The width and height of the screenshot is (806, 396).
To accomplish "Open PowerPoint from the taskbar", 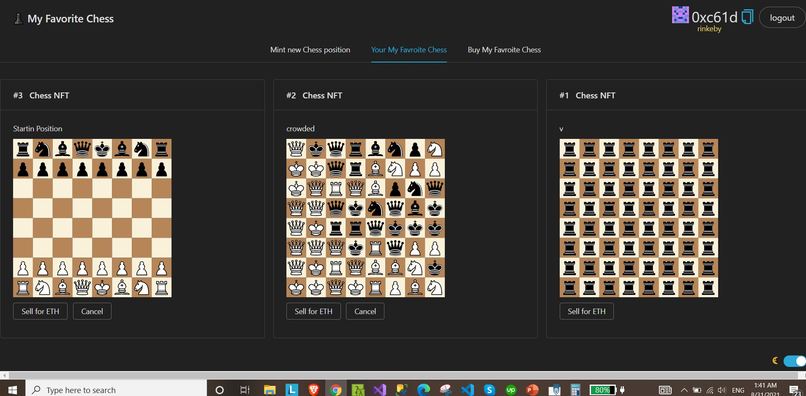I will click(x=533, y=390).
